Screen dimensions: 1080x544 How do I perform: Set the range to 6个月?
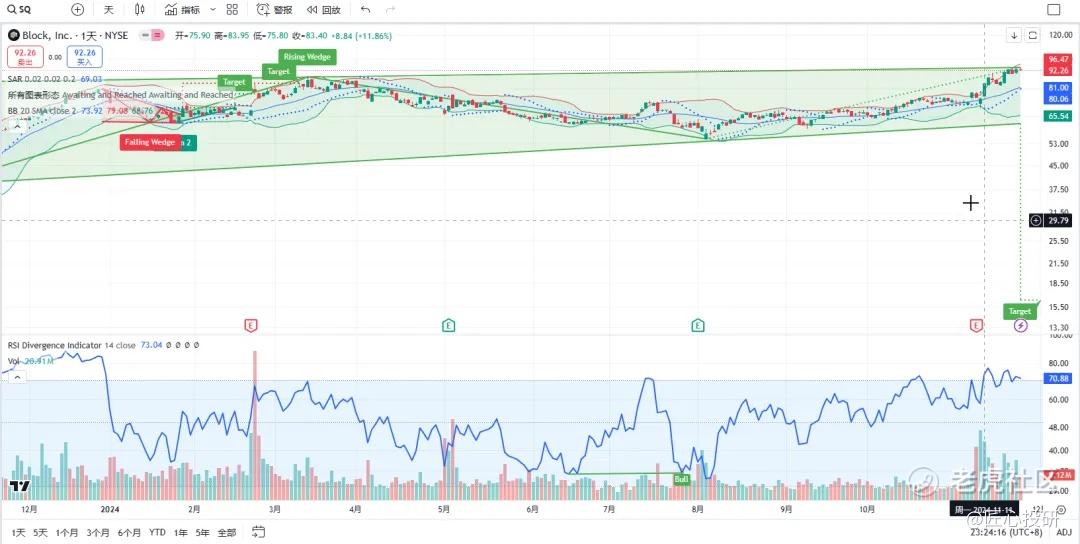click(129, 532)
